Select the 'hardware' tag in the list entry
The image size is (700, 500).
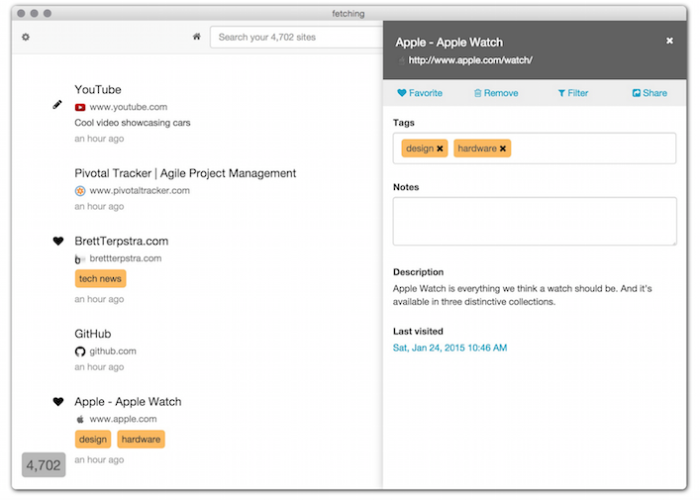point(141,439)
